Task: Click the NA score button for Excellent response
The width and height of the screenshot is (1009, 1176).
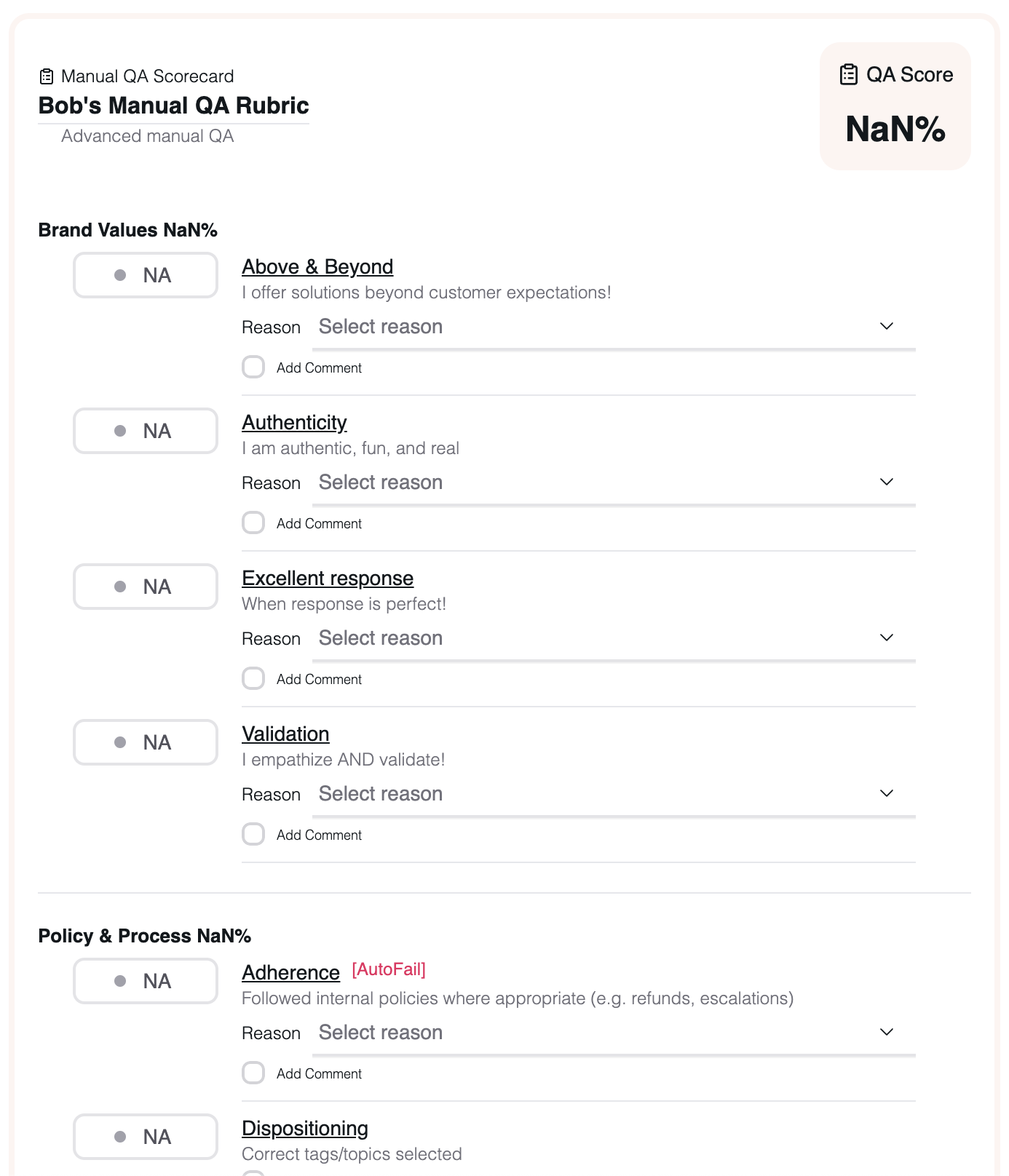Action: pyautogui.click(x=146, y=587)
